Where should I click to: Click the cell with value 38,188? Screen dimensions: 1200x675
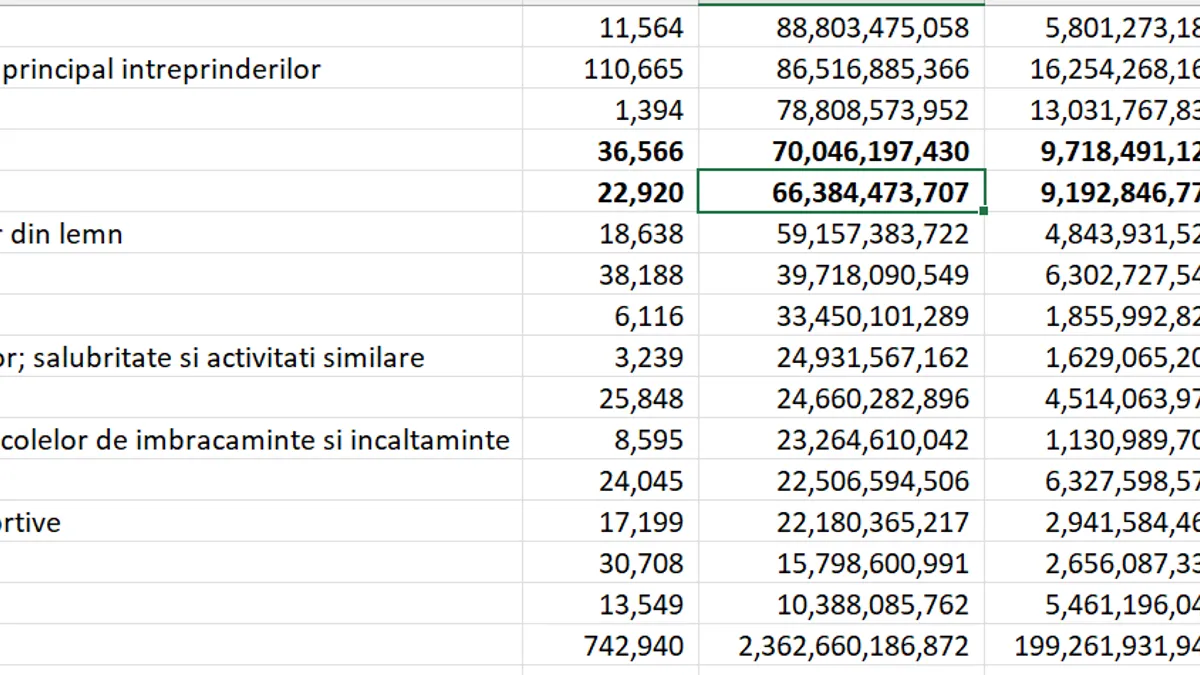(610, 275)
